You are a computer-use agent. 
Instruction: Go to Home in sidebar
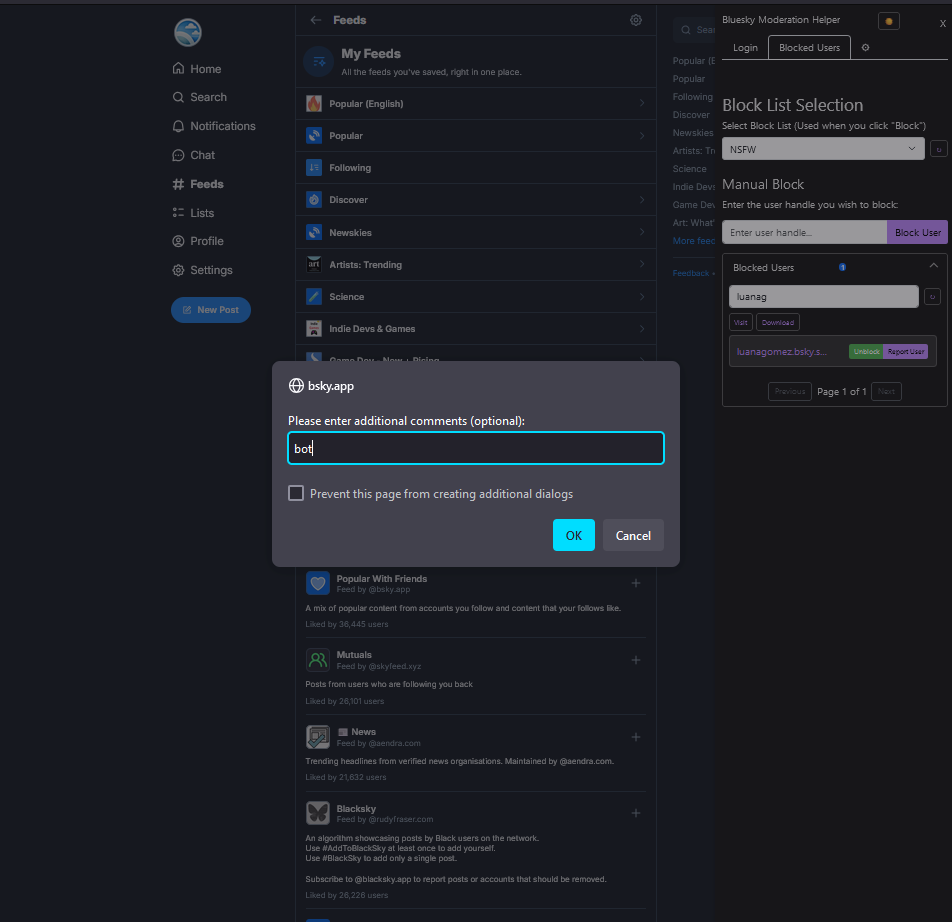coord(197,69)
